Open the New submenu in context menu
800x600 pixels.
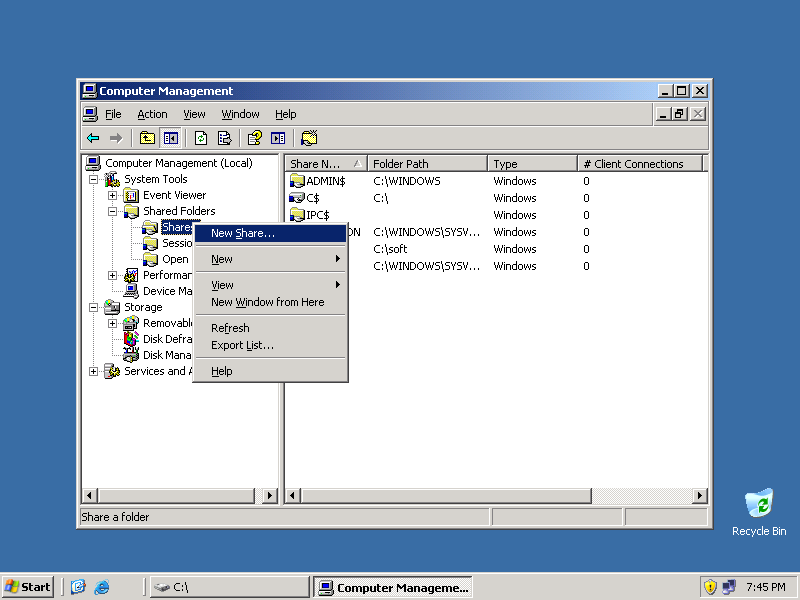pos(270,259)
